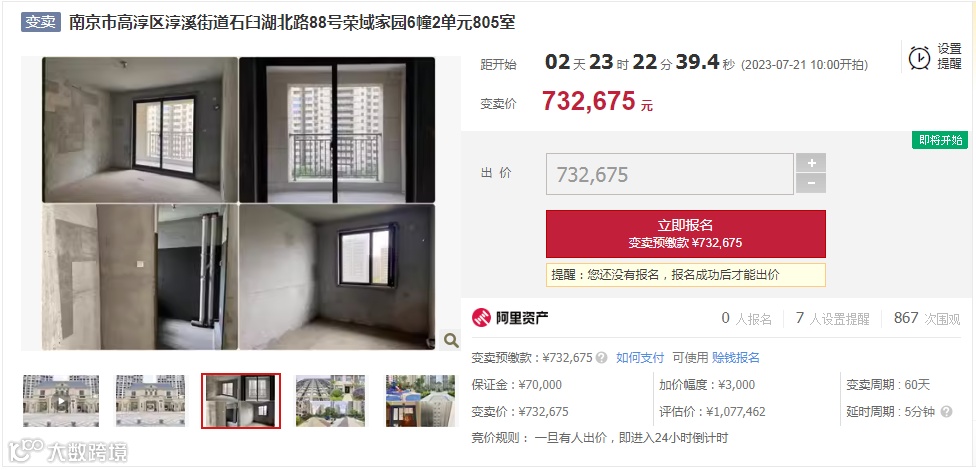Select the second building gate thumbnail

(151, 401)
